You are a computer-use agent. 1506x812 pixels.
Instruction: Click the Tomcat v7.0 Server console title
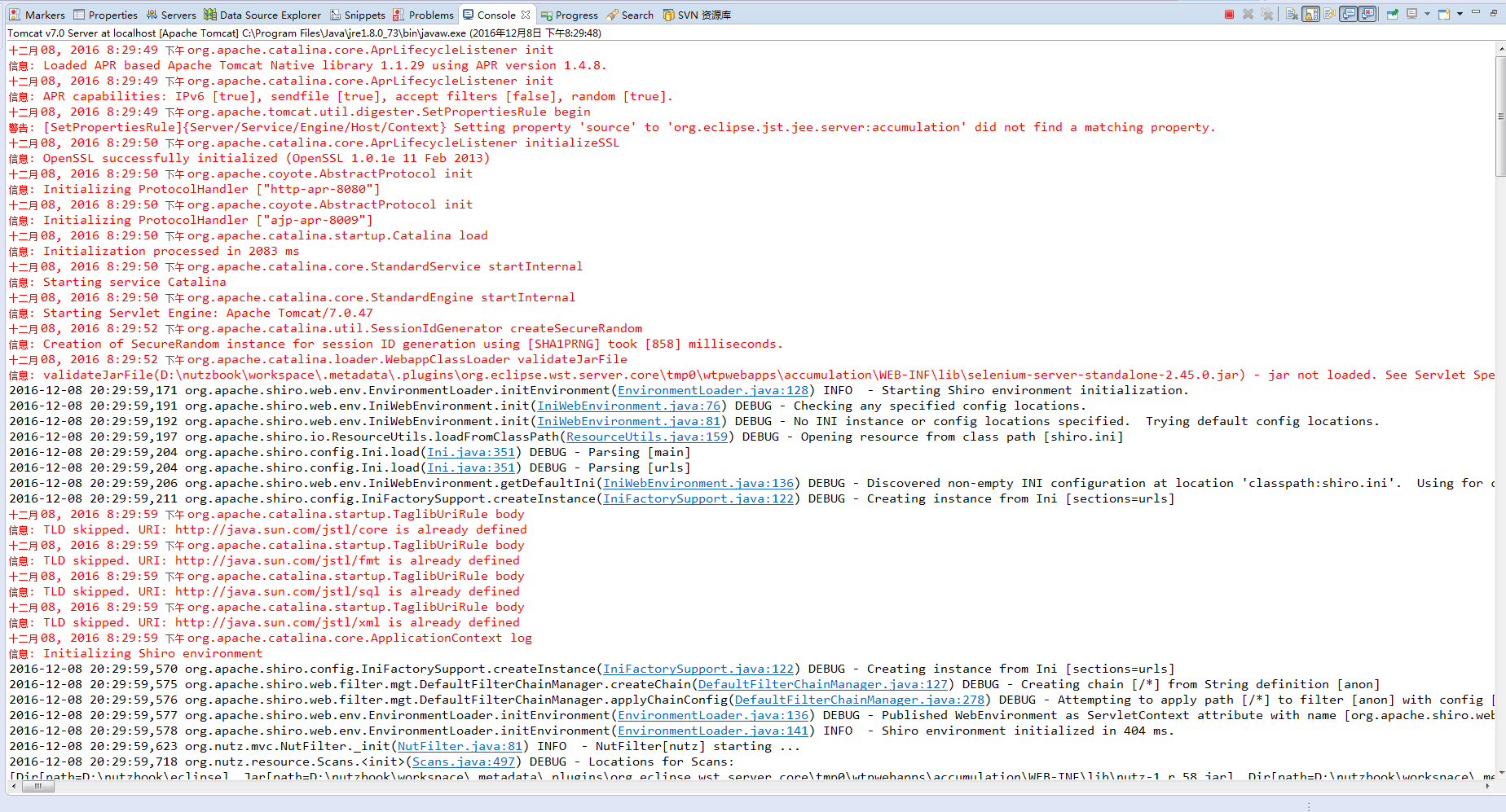[304, 33]
